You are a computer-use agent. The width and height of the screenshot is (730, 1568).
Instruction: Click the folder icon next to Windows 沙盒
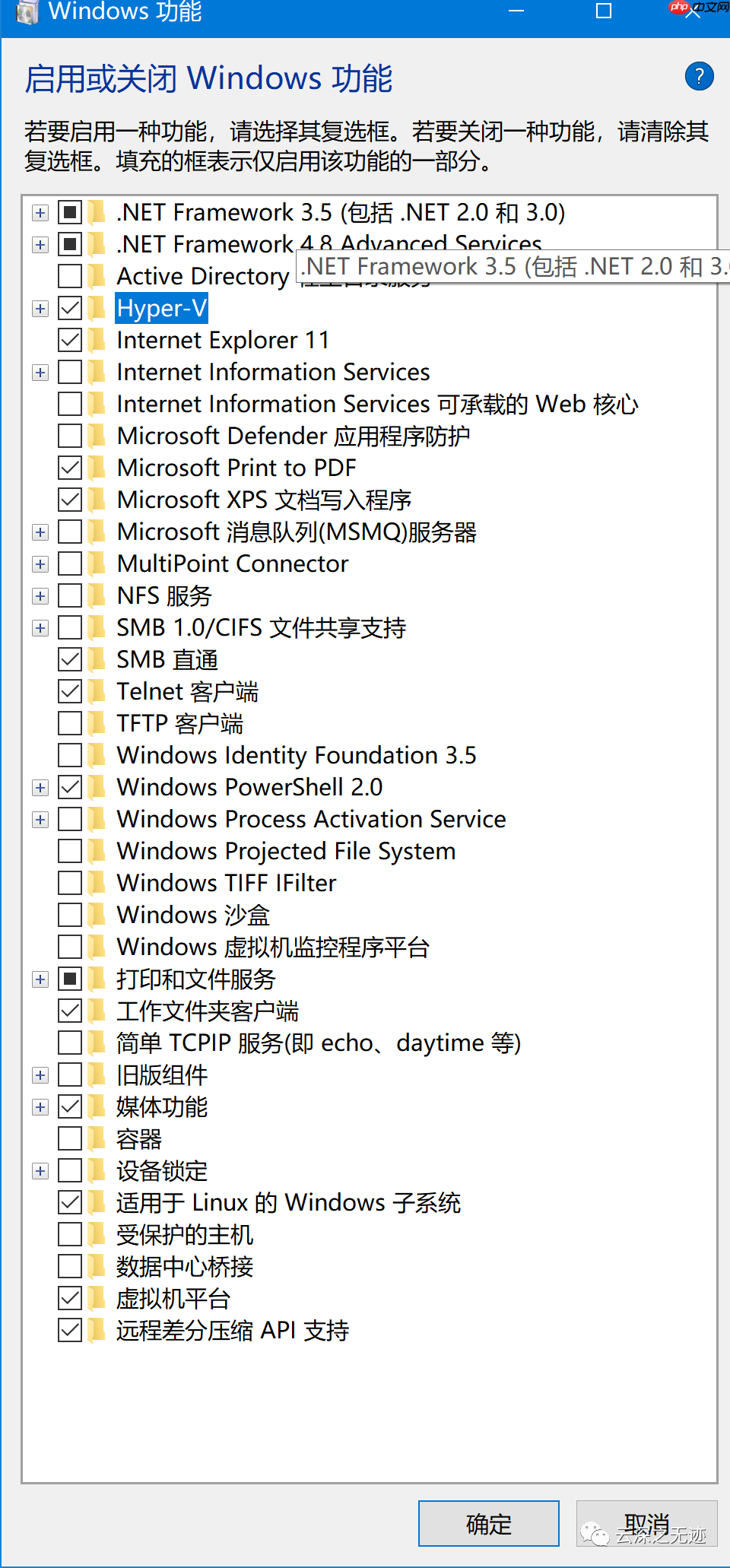point(97,915)
